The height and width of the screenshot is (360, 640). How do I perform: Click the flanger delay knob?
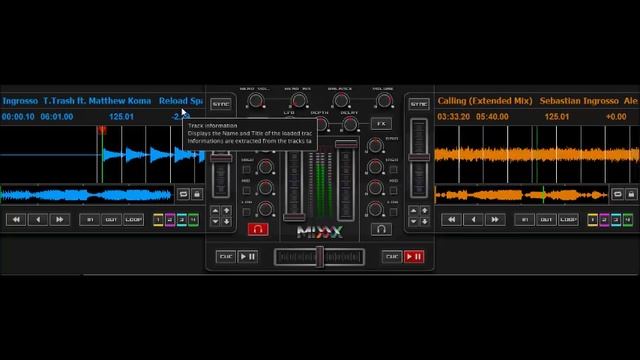tap(350, 124)
